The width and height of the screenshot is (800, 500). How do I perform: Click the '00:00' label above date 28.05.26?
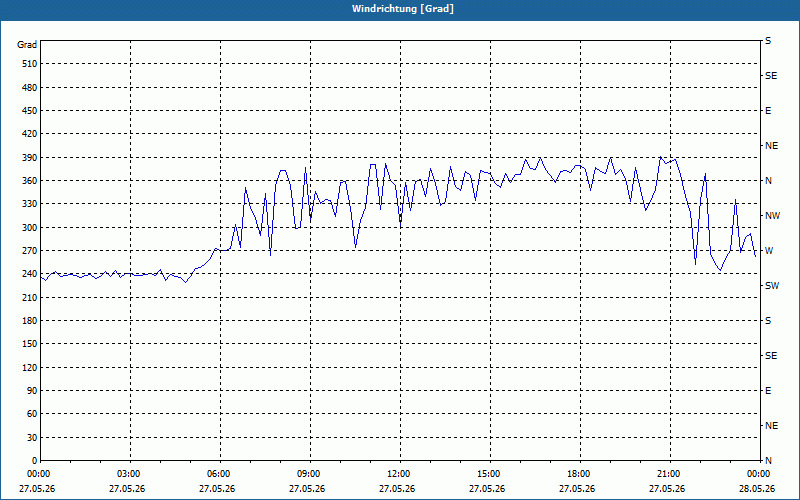click(x=759, y=474)
